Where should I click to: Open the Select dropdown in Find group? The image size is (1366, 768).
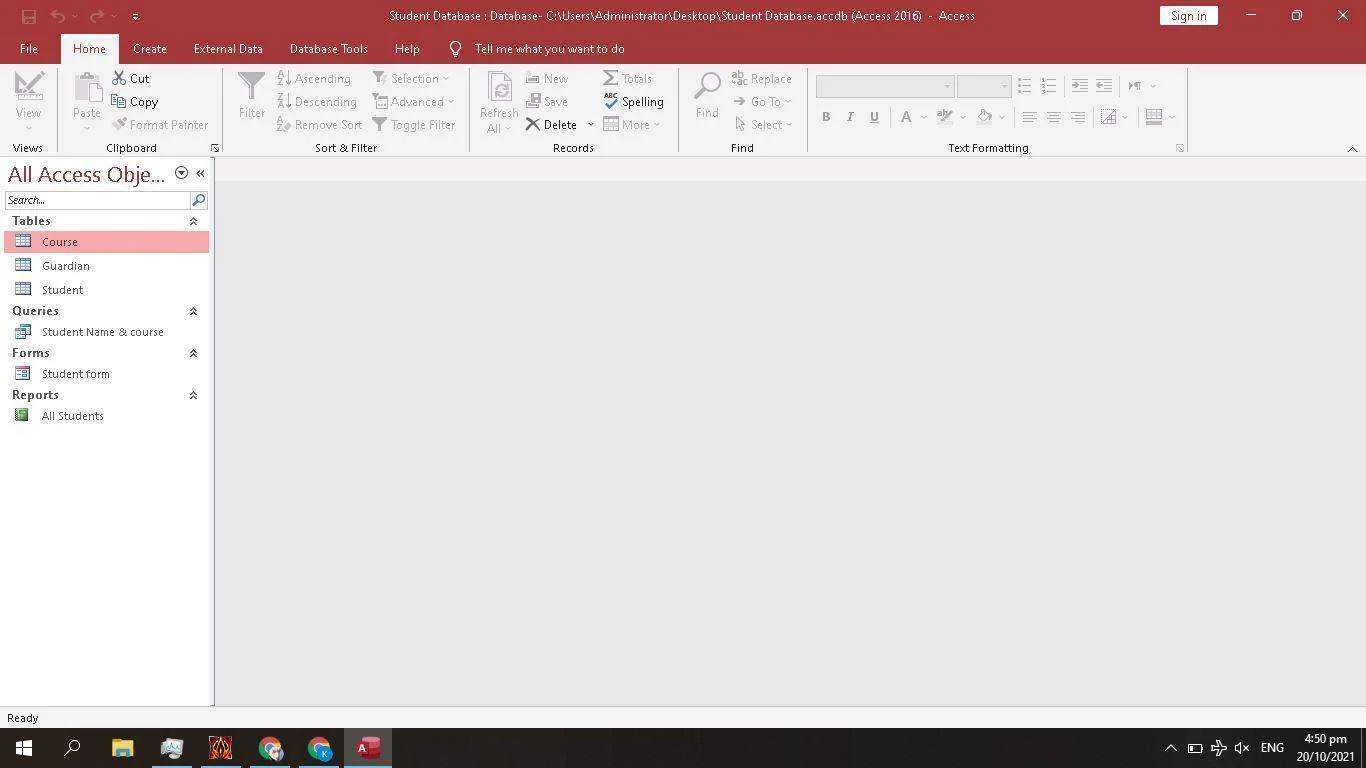(763, 124)
